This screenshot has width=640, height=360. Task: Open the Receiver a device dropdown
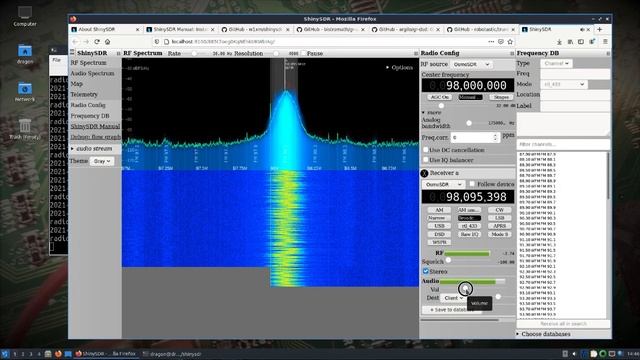click(443, 184)
